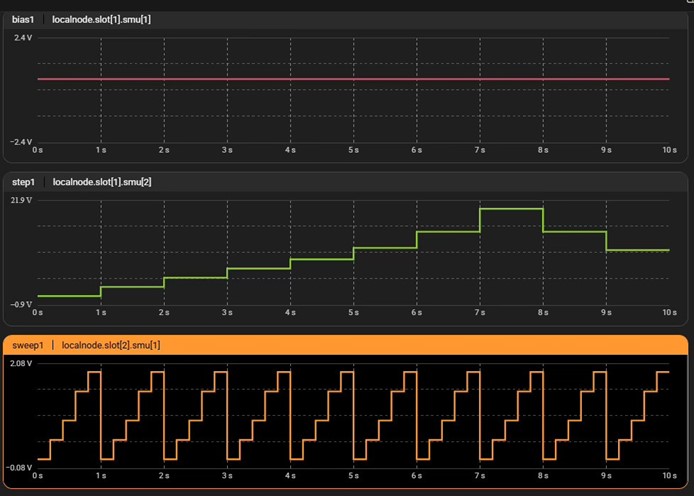Image resolution: width=694 pixels, height=496 pixels.
Task: Select the step1 channel label
Action: (24, 182)
